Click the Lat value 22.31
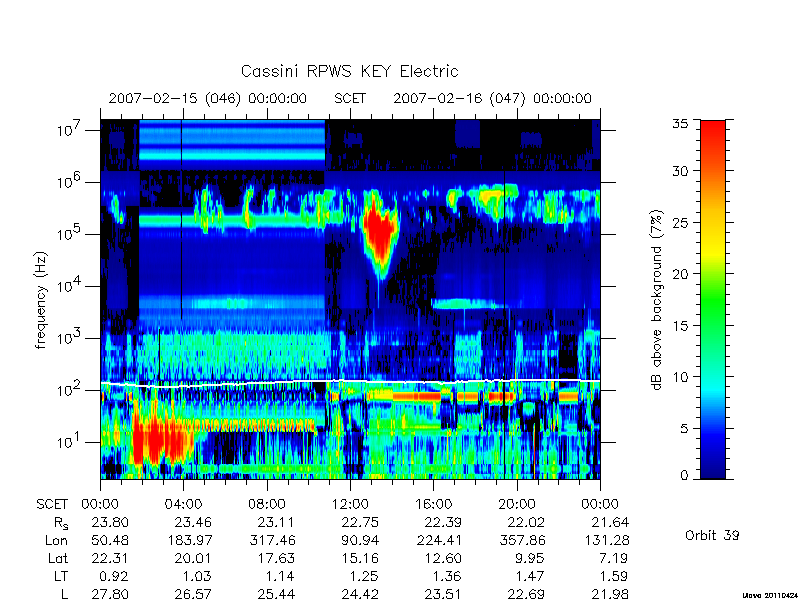The height and width of the screenshot is (600, 800). [110, 558]
